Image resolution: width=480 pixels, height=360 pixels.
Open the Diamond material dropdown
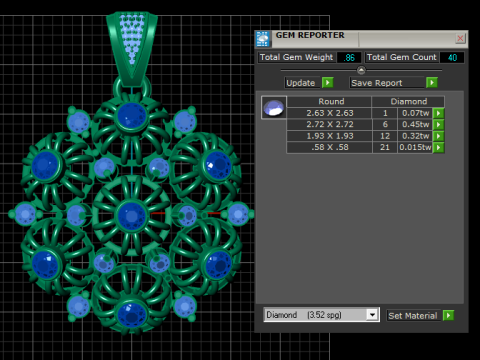pos(372,315)
